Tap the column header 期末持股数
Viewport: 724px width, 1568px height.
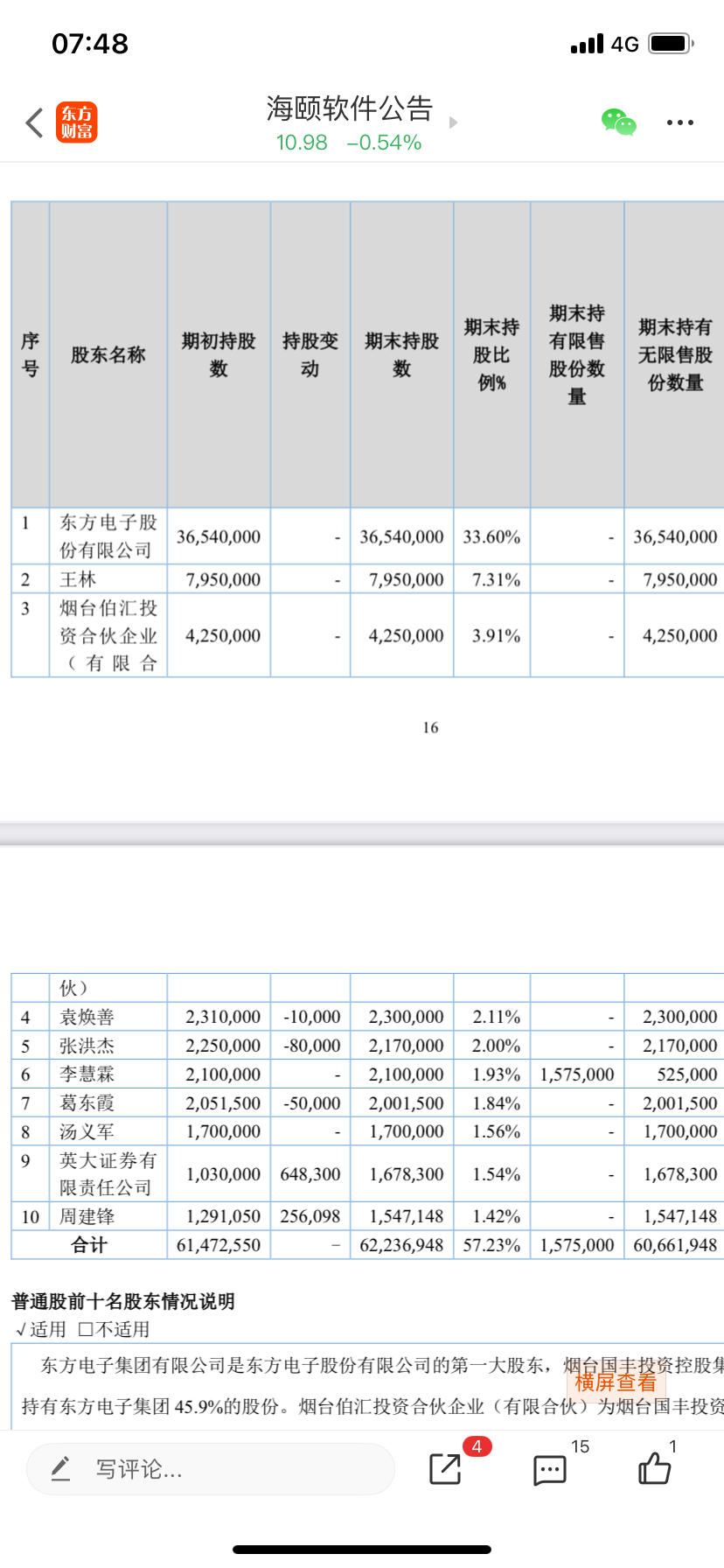pyautogui.click(x=402, y=354)
